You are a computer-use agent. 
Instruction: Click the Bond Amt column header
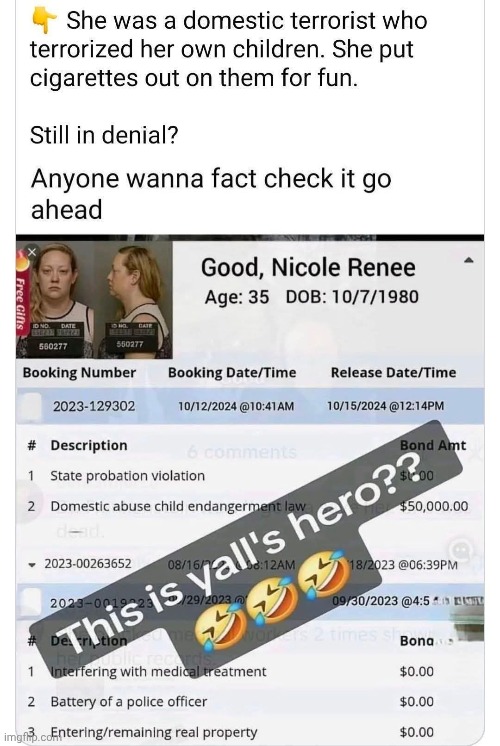click(433, 445)
